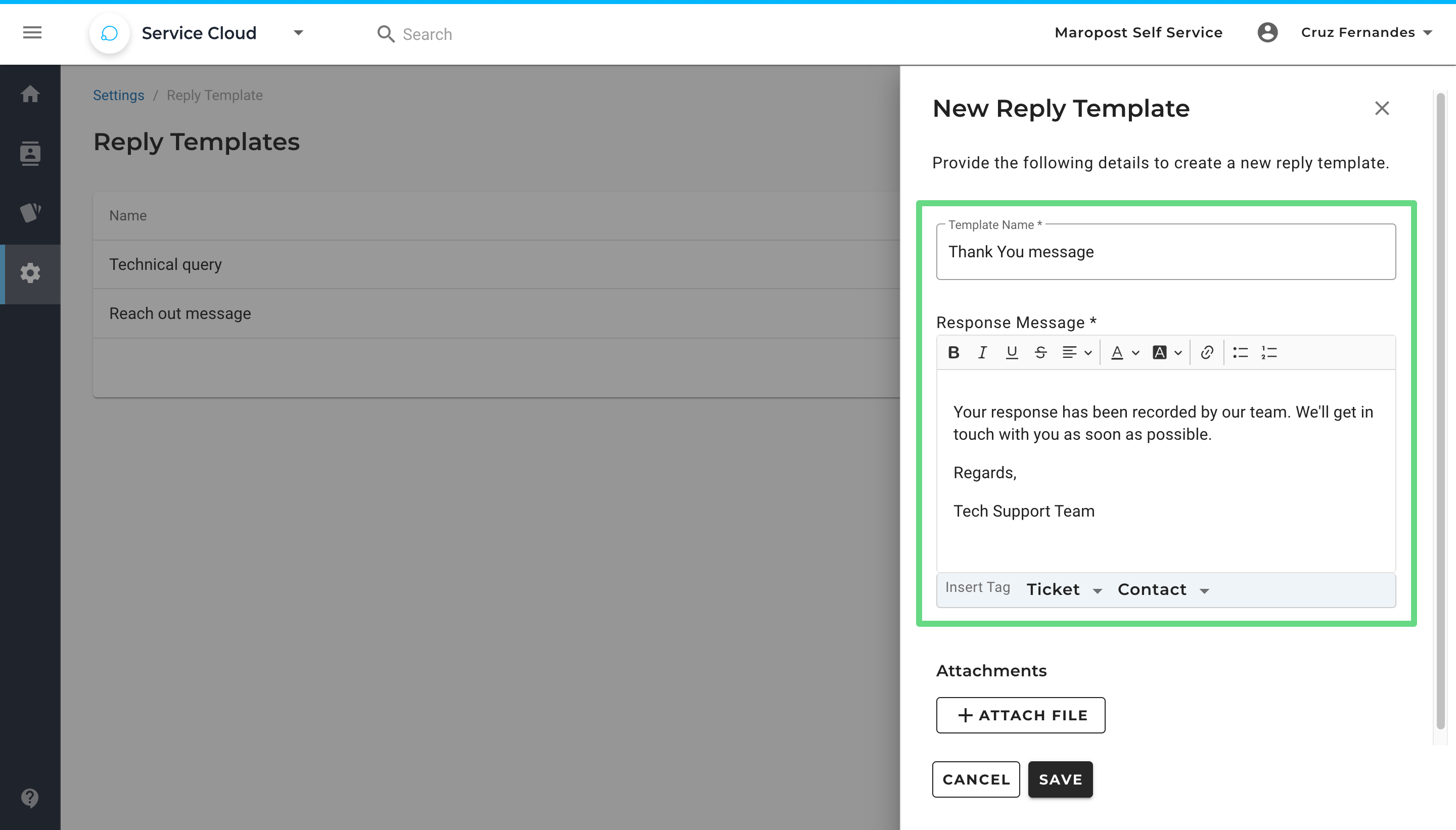Open the help question mark icon

[x=30, y=798]
